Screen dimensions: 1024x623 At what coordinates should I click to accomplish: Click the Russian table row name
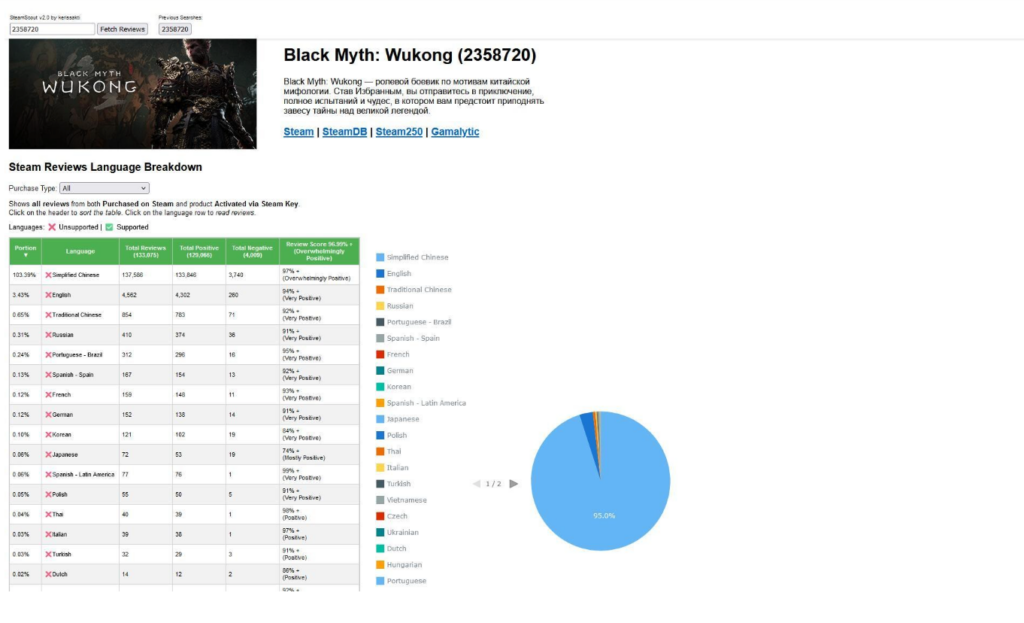[x=63, y=335]
